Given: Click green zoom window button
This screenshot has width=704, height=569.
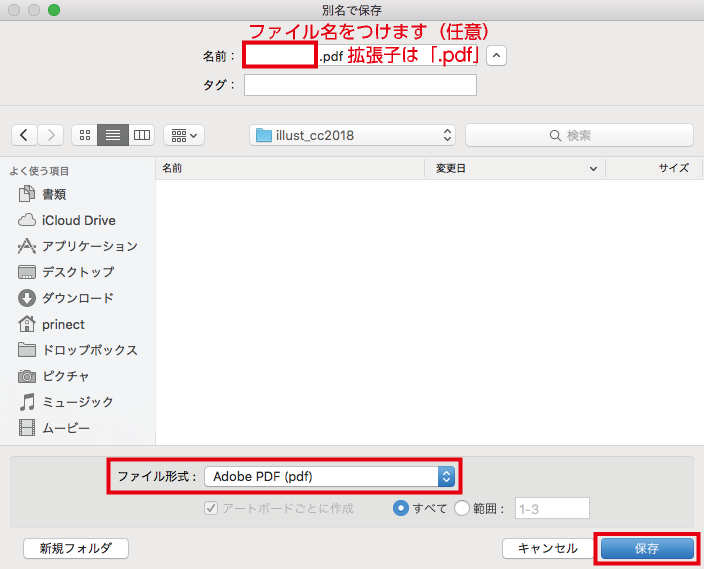Looking at the screenshot, I should tap(54, 10).
